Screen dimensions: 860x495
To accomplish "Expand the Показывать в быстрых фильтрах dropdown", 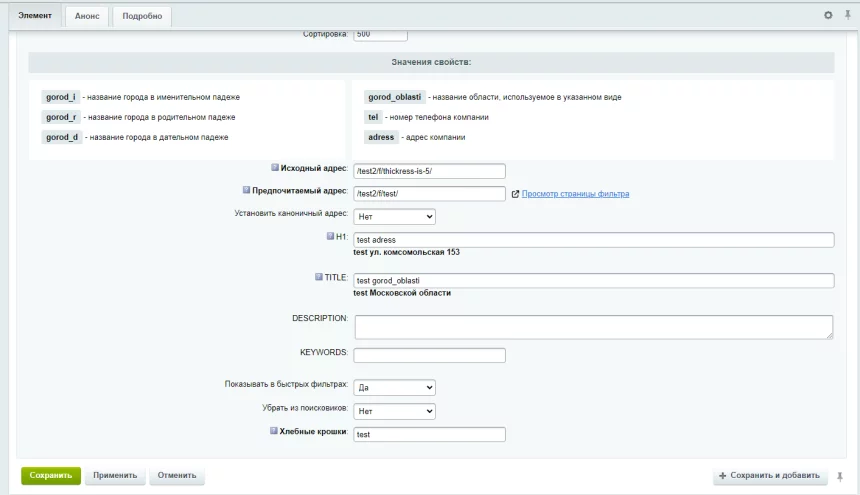I will 395,387.
